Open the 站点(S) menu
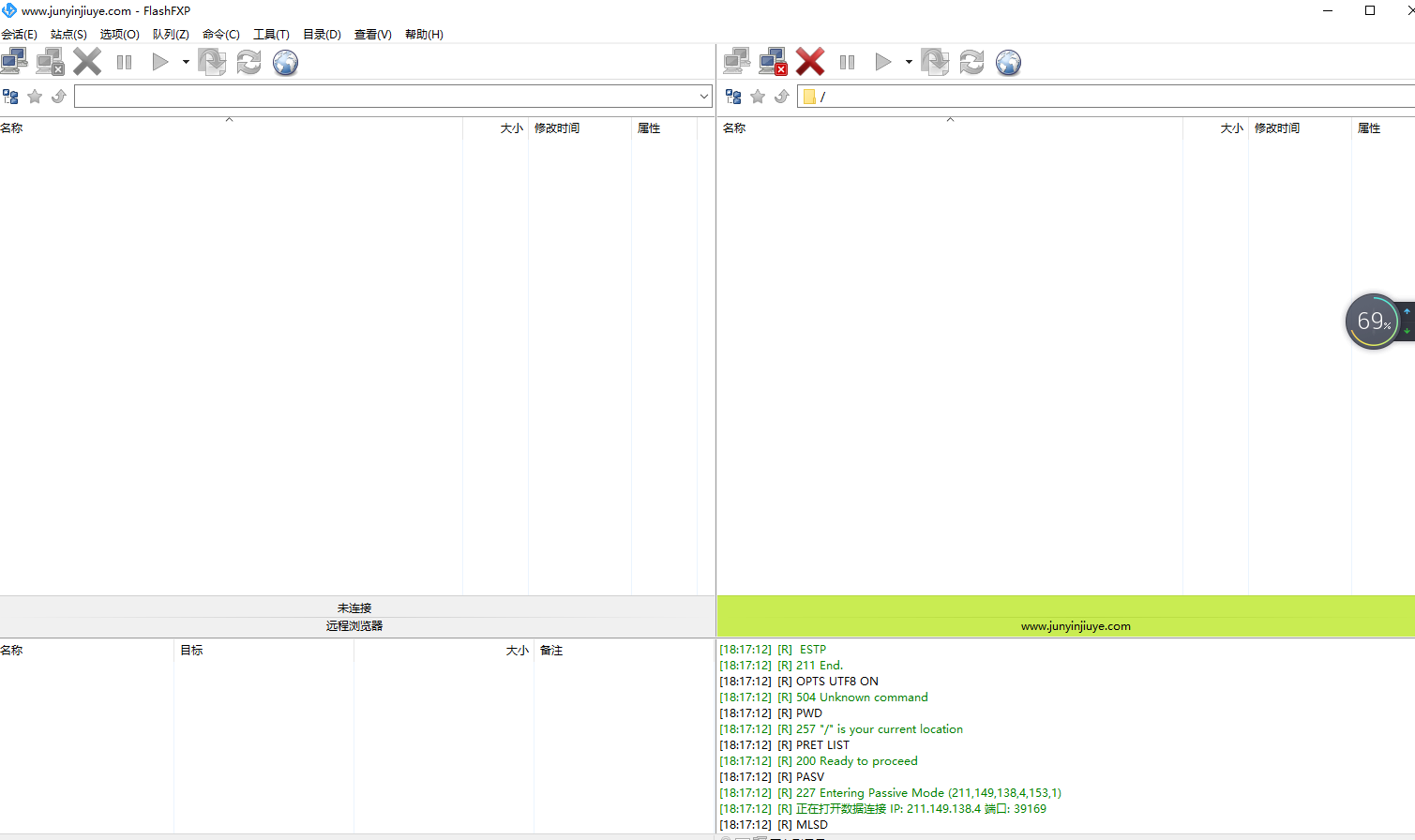Viewport: 1415px width, 840px height. tap(68, 35)
